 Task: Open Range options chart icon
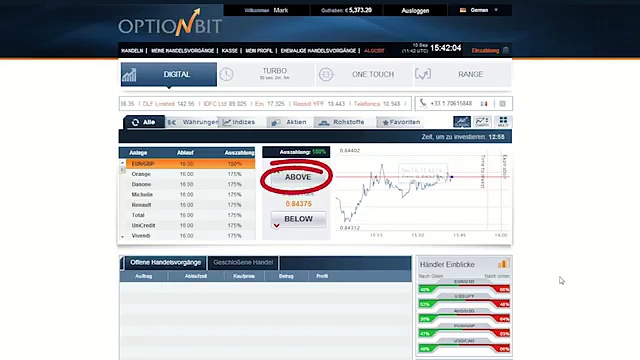coord(423,74)
